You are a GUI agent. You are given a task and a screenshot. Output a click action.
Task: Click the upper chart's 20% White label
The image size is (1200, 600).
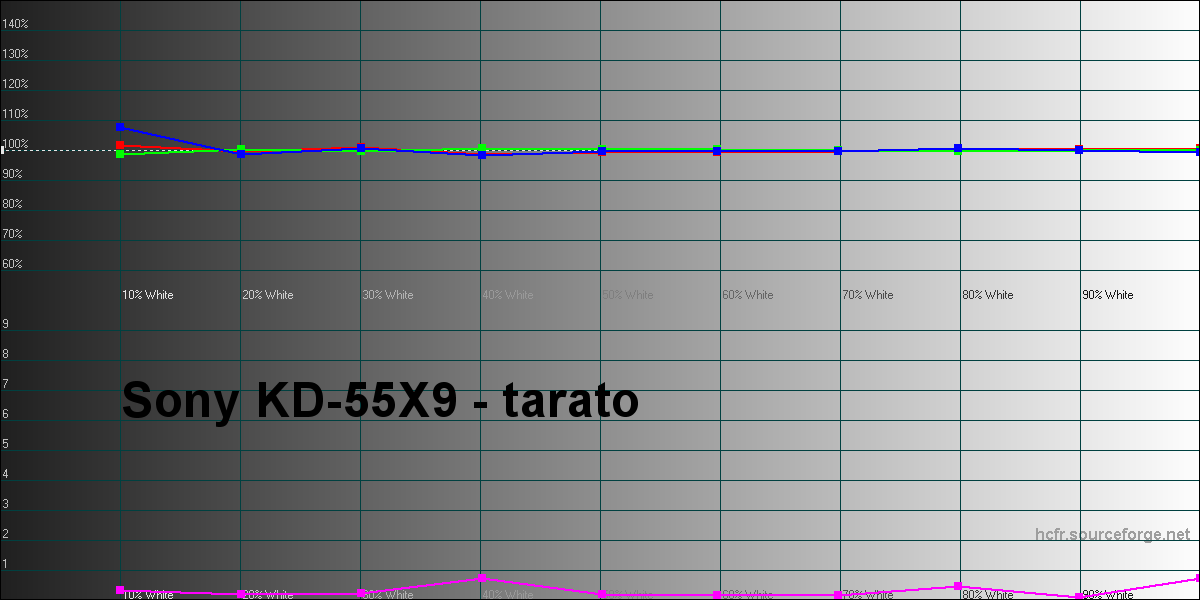click(x=268, y=295)
